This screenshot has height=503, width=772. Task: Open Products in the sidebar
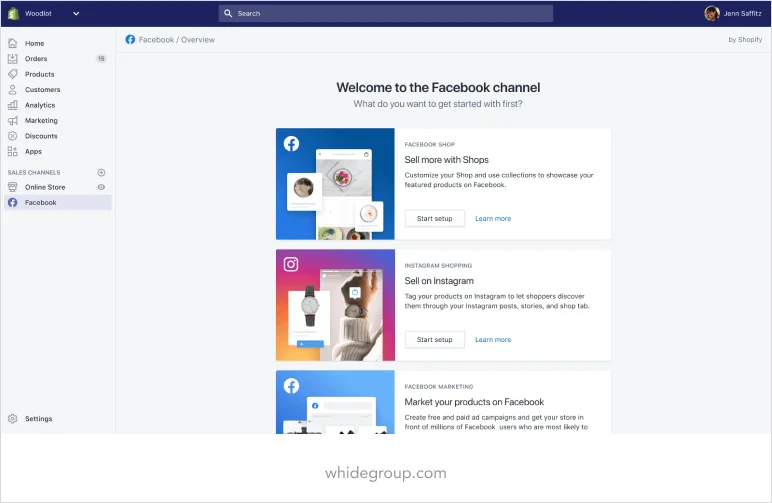39,74
